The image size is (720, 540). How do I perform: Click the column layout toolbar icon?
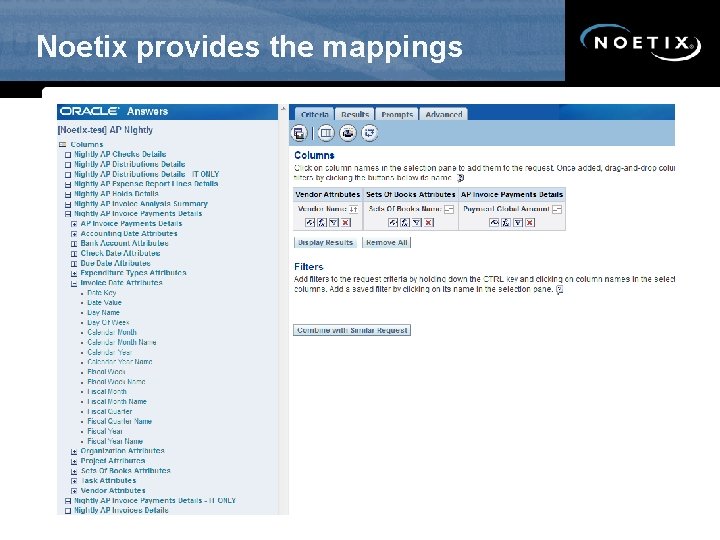pos(326,133)
